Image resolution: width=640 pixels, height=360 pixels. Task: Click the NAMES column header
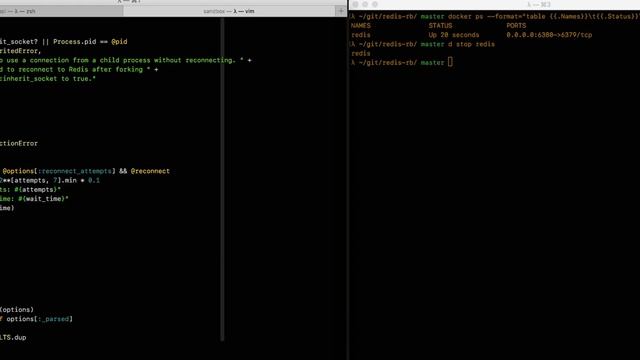click(361, 25)
